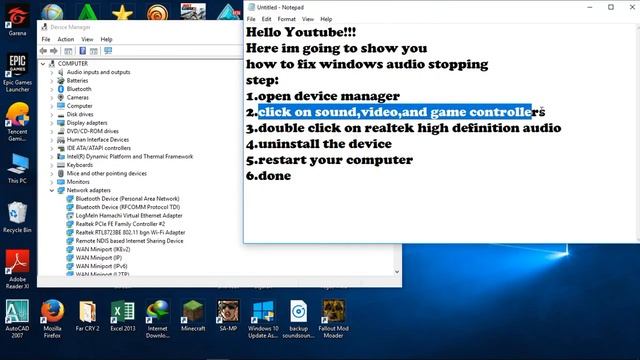Screen dimensions: 640x360
Task: Open View menu in Device Manager
Action: [87, 39]
